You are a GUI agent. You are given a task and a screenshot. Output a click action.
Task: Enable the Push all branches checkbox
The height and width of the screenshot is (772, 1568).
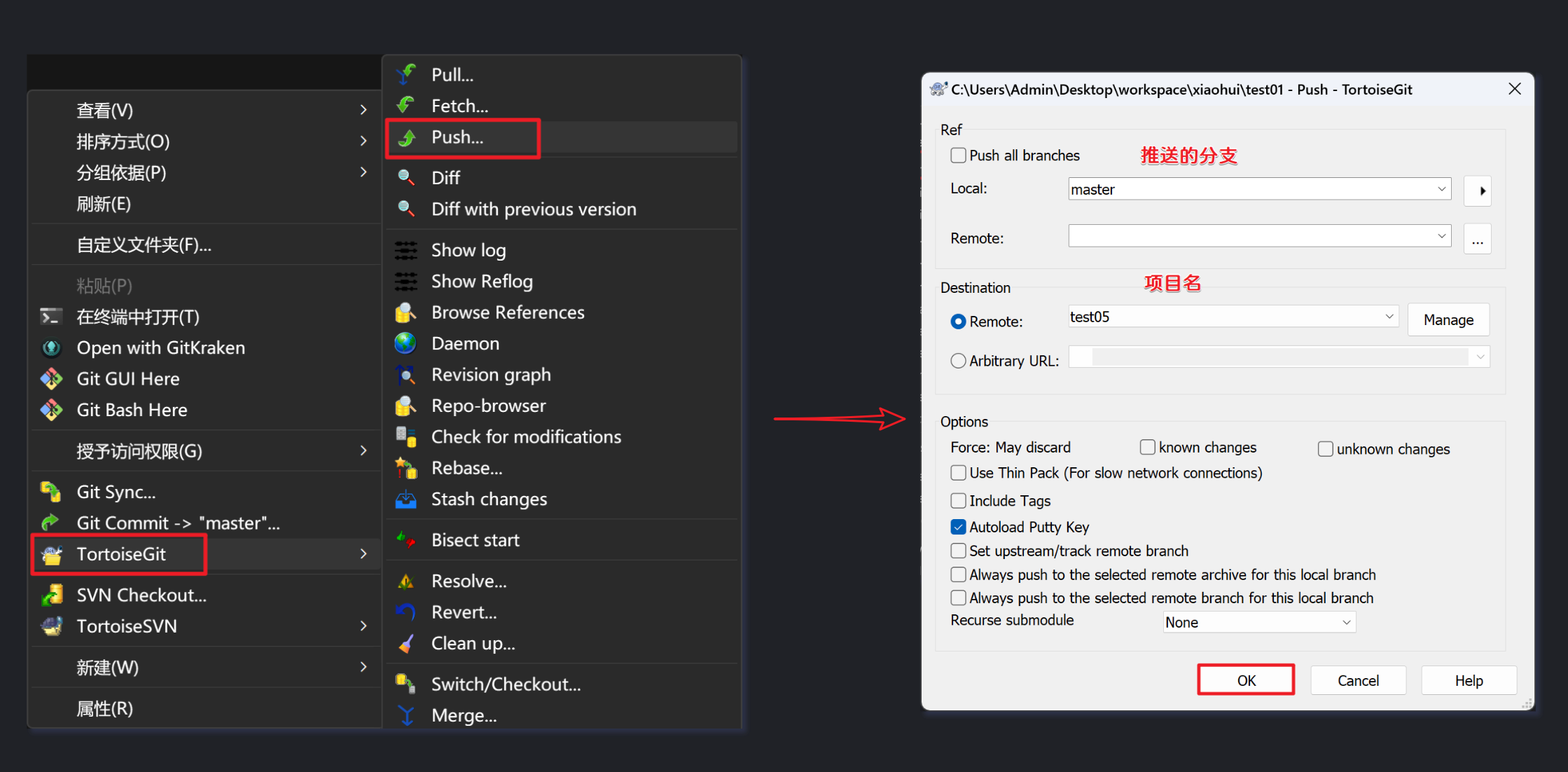pos(958,156)
